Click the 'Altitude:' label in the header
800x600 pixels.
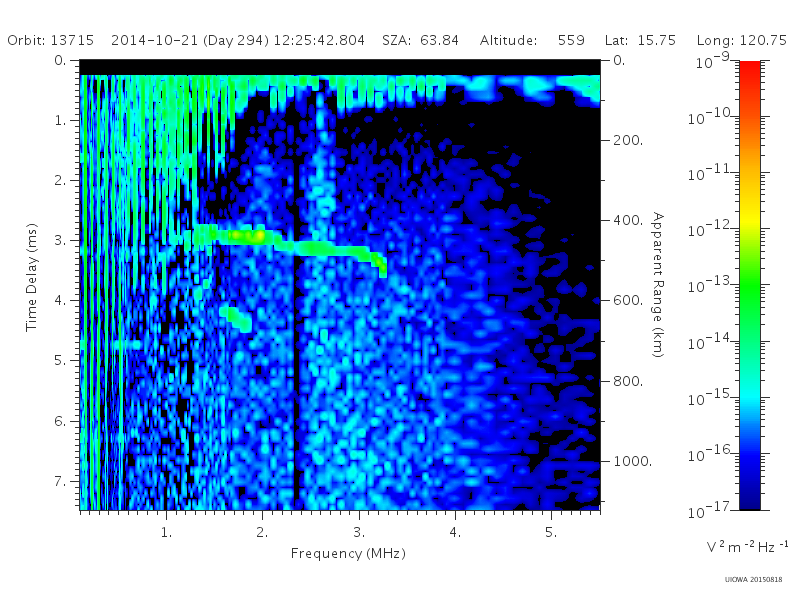click(508, 40)
